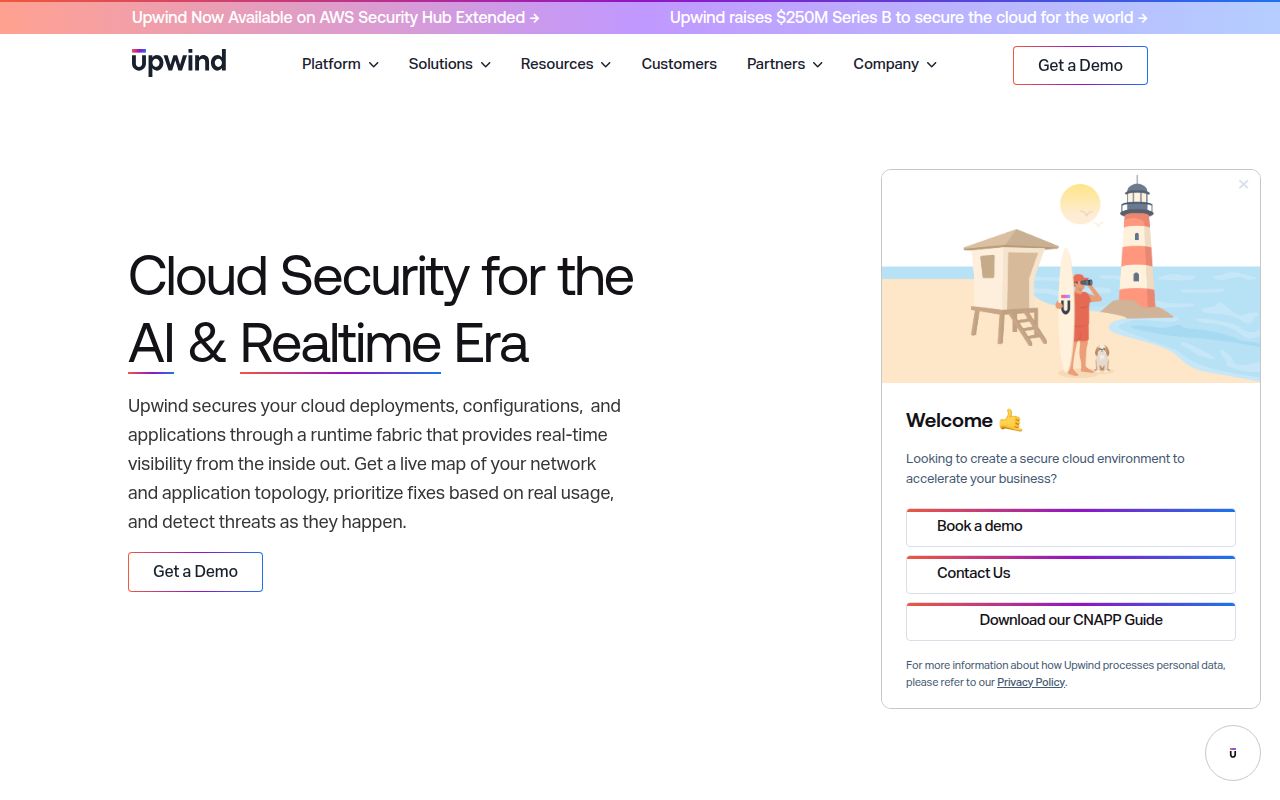Click Get a Demo below hero text
1280x800 pixels.
click(x=195, y=572)
